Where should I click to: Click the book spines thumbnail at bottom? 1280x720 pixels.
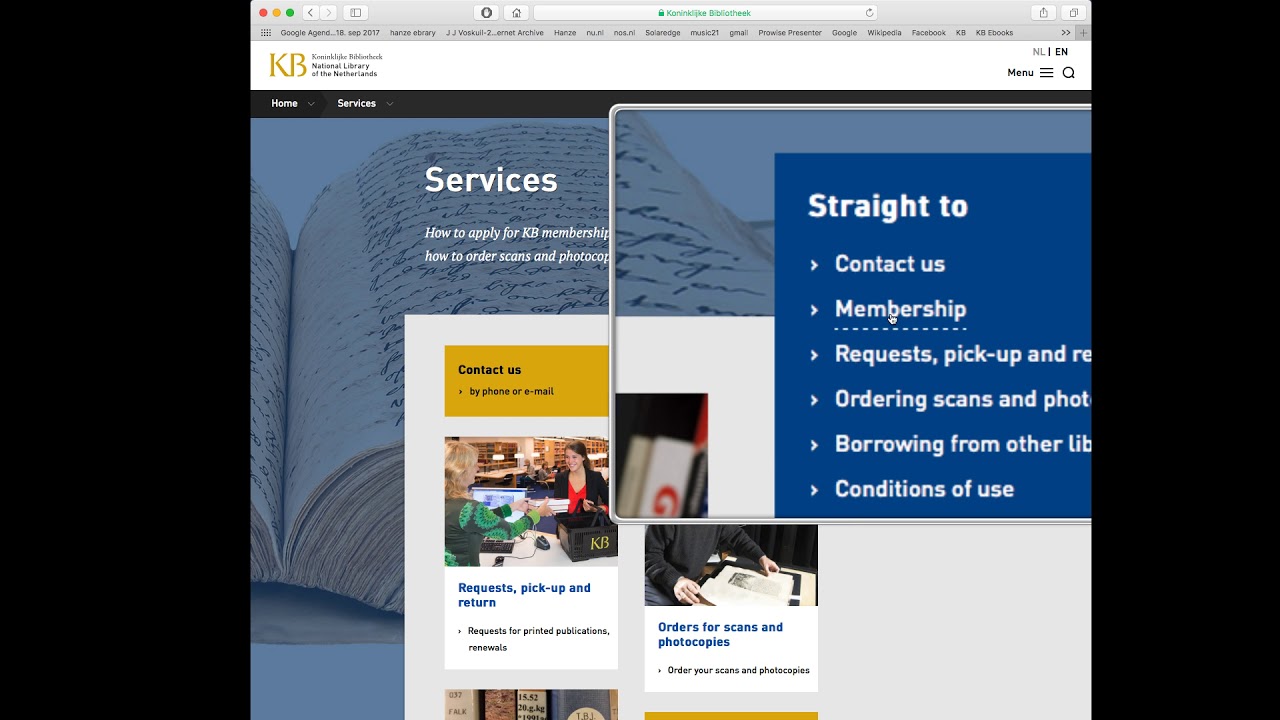click(531, 705)
